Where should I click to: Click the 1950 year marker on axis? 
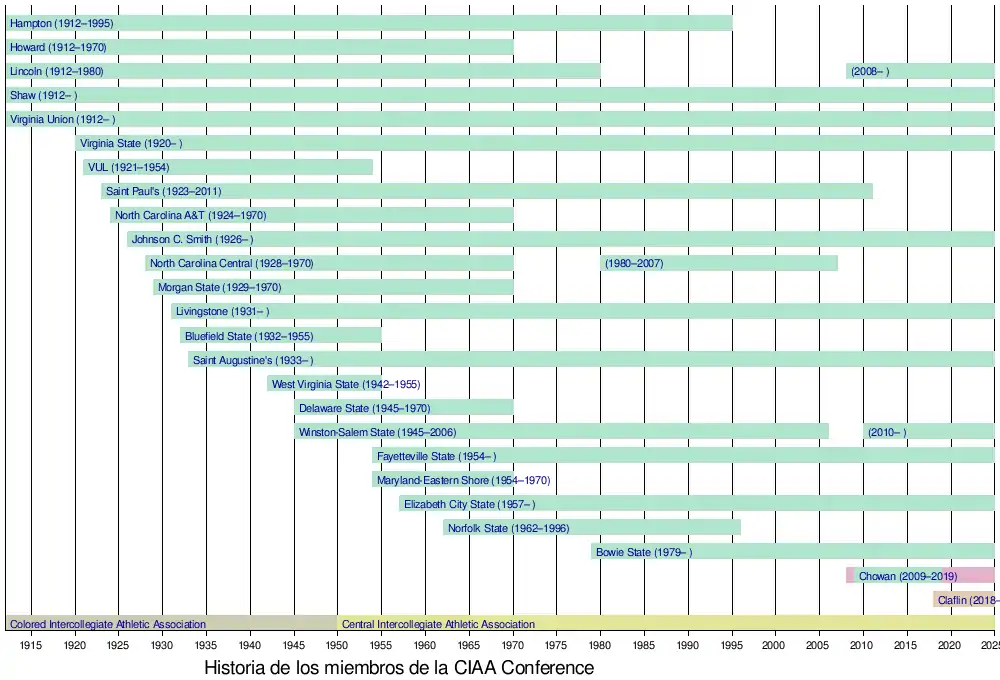[x=337, y=646]
